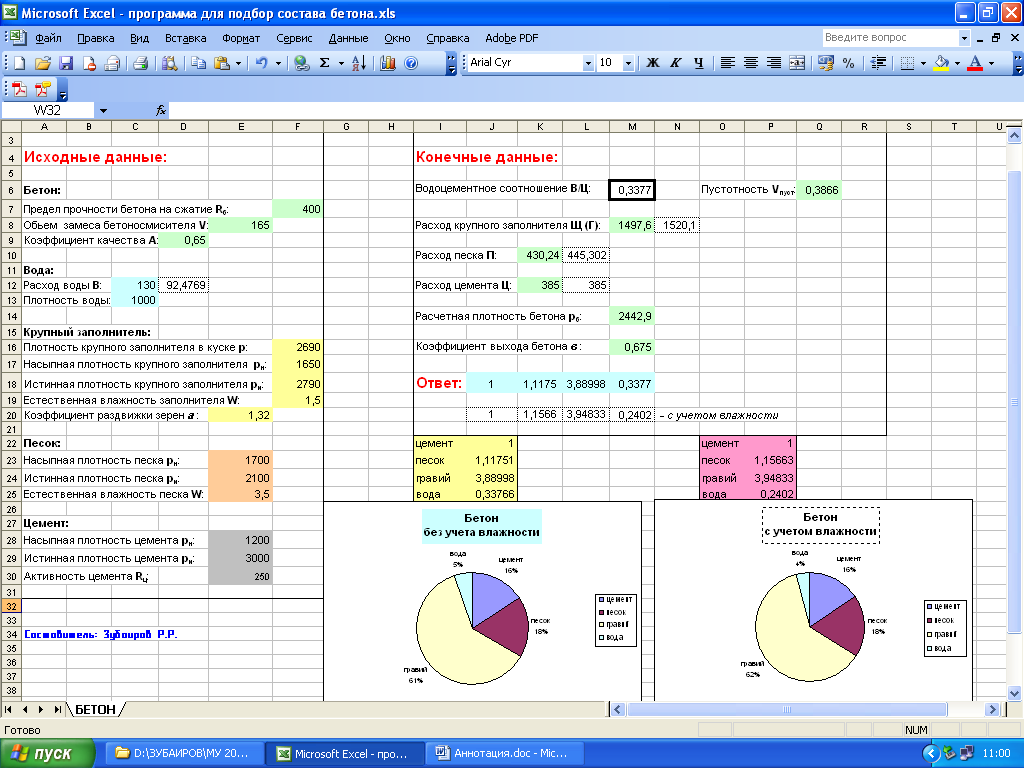Apply Percent Style format icon
Viewport: 1024px width, 768px height.
(848, 63)
